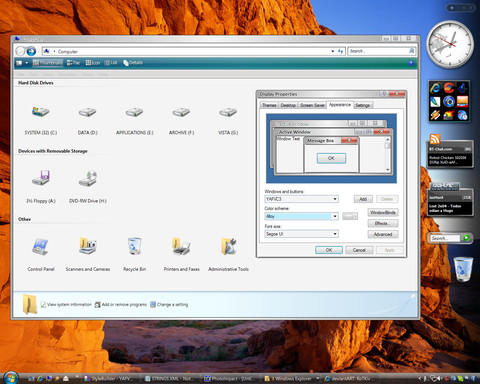
Task: Open Recycle Bin in the Computer window
Action: click(135, 246)
